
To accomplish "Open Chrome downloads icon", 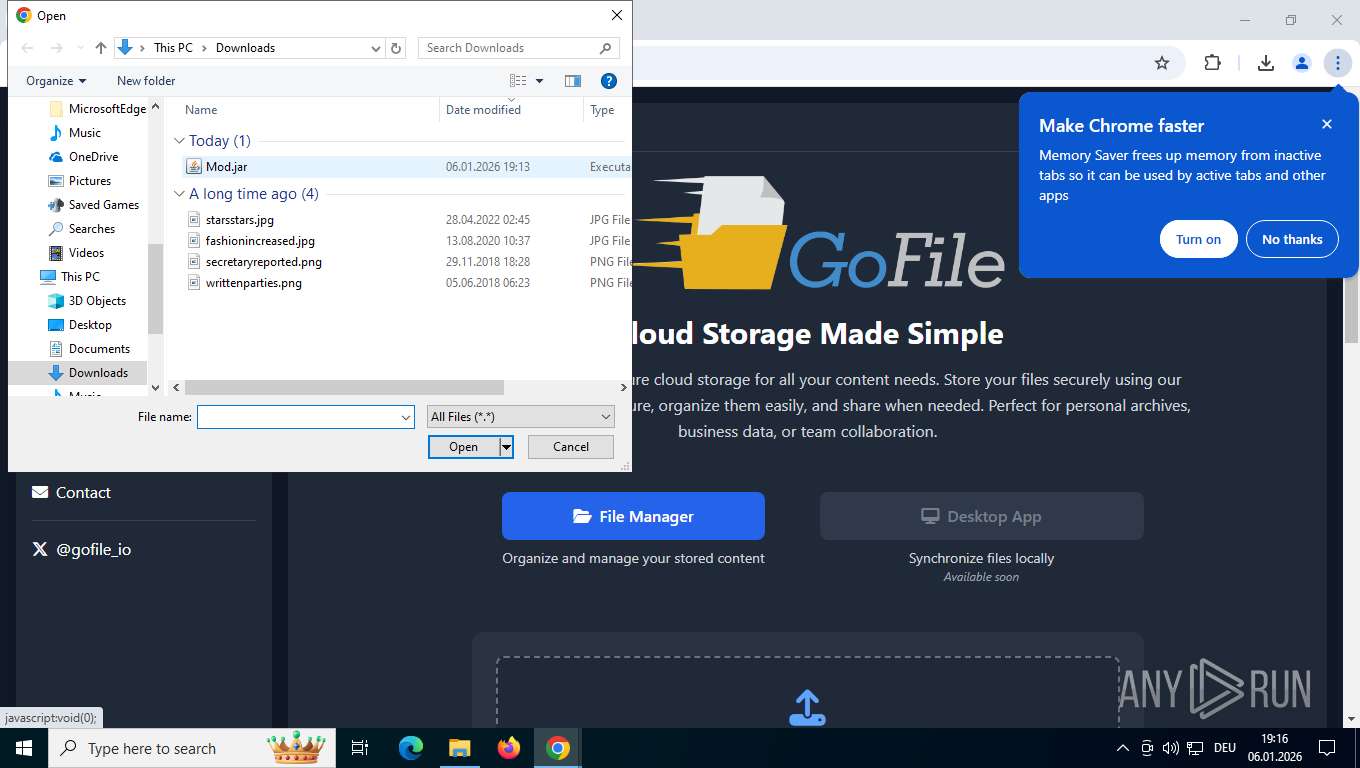I will point(1265,63).
